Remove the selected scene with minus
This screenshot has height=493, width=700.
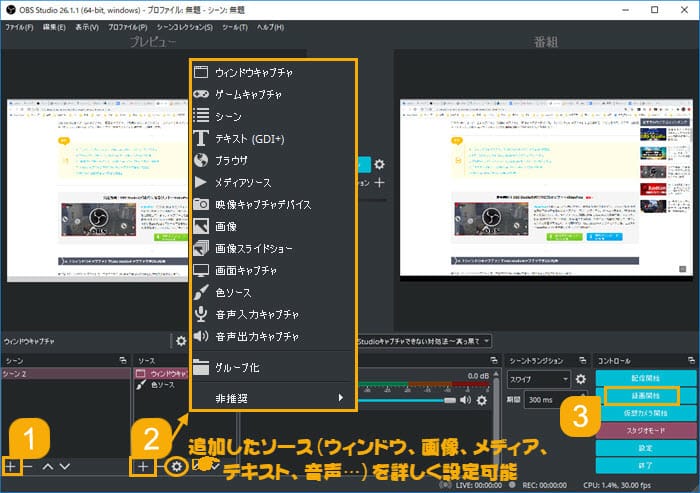[x=28, y=467]
